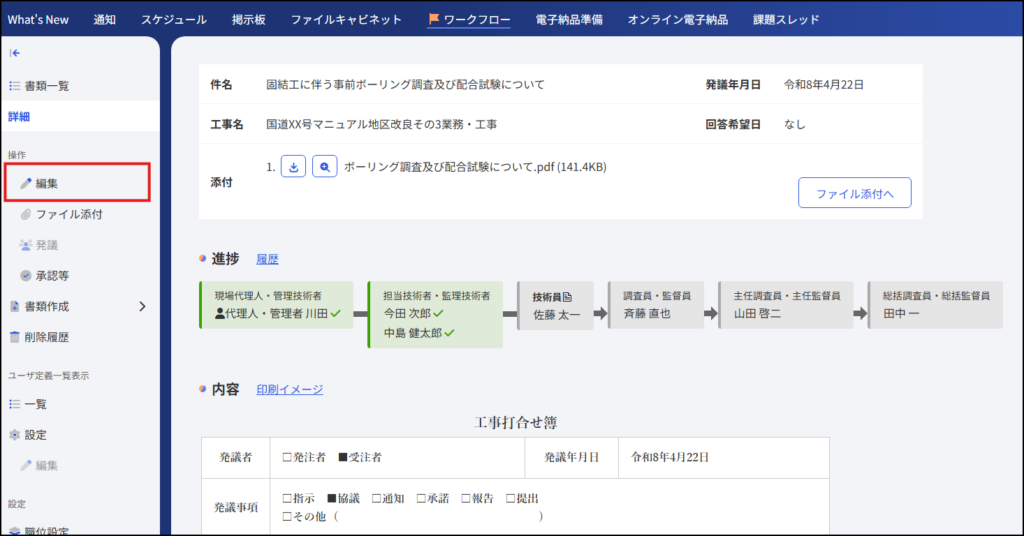Open the ファイルキャビネット tab
This screenshot has width=1024, height=536.
pyautogui.click(x=346, y=20)
